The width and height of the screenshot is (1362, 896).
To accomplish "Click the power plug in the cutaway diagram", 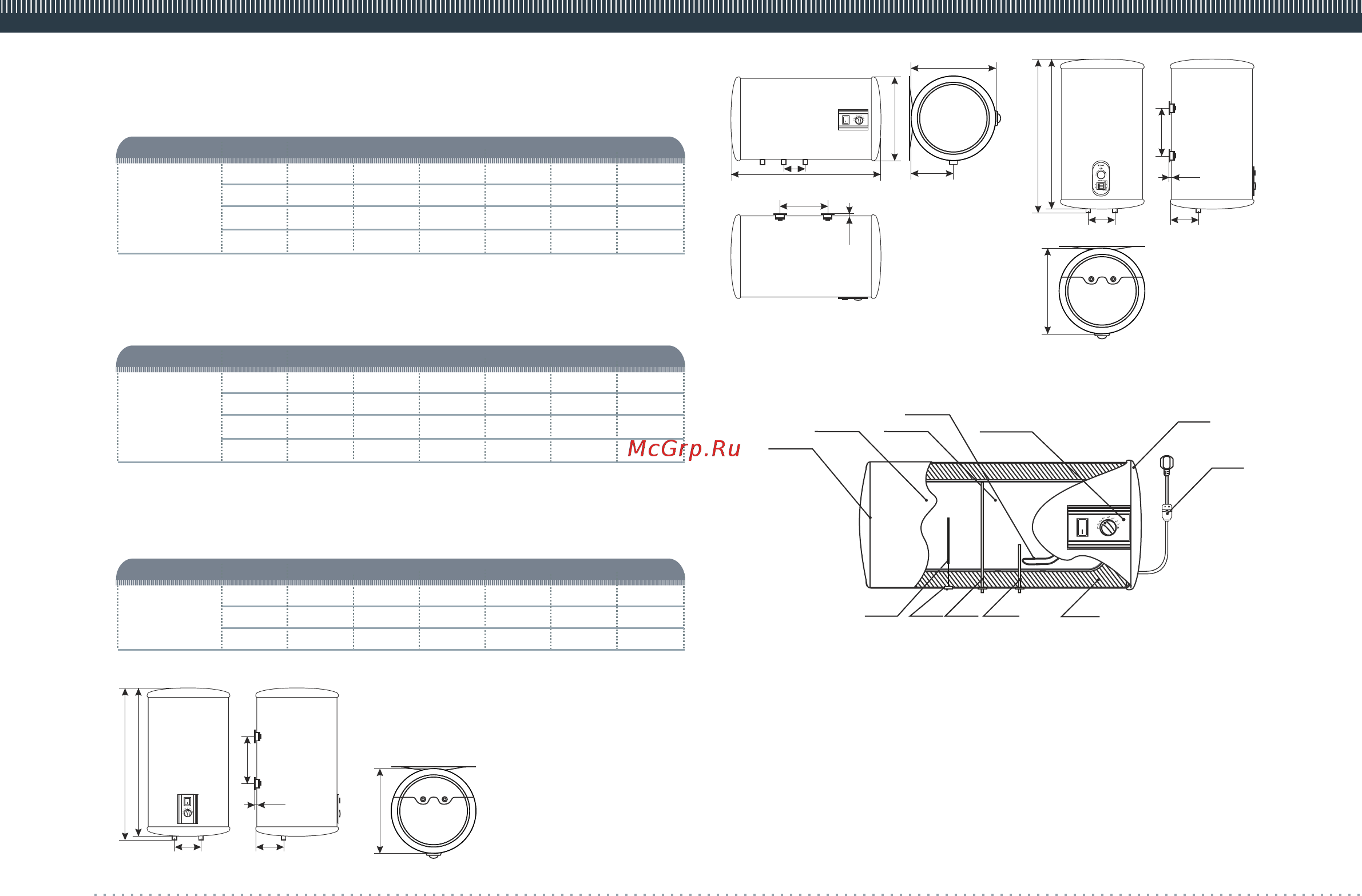I will (x=1167, y=465).
